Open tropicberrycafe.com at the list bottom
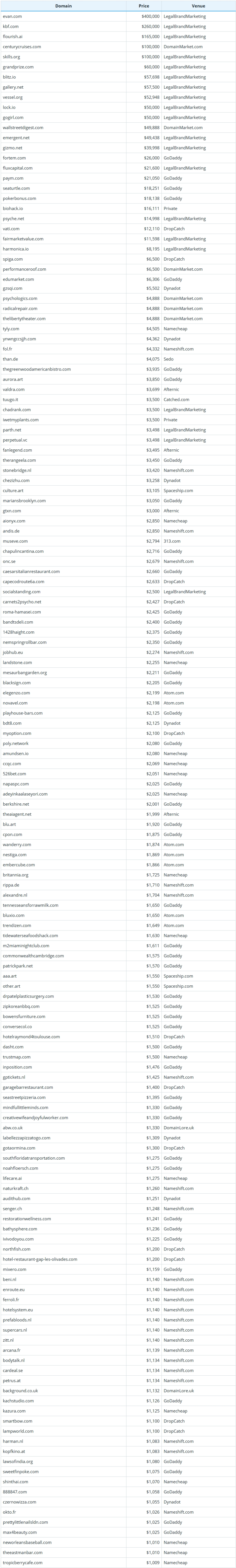Image resolution: width=236 pixels, height=1568 pixels. [23, 1562]
